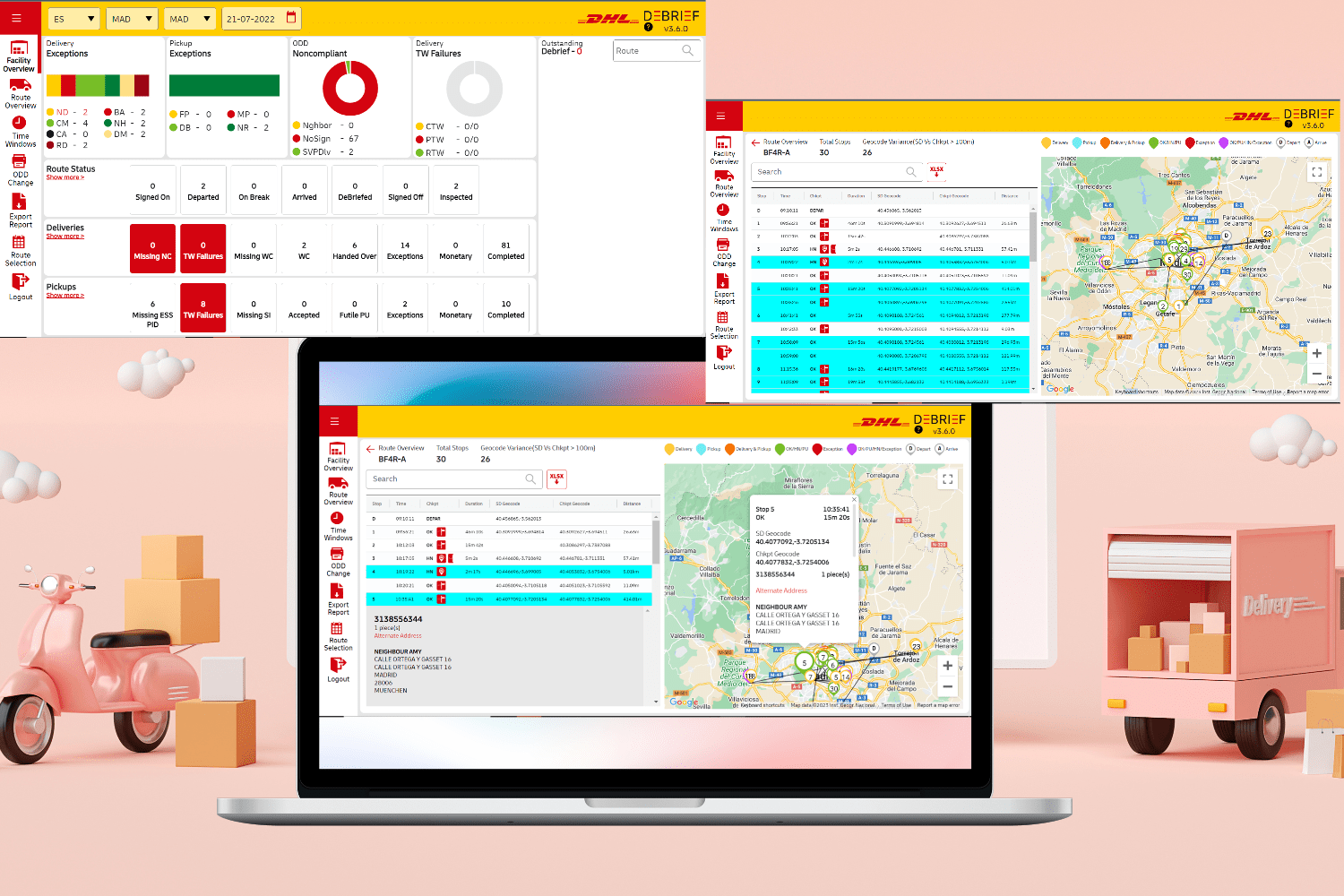Open ODD Change in dashboard window sidebar

pyautogui.click(x=20, y=171)
